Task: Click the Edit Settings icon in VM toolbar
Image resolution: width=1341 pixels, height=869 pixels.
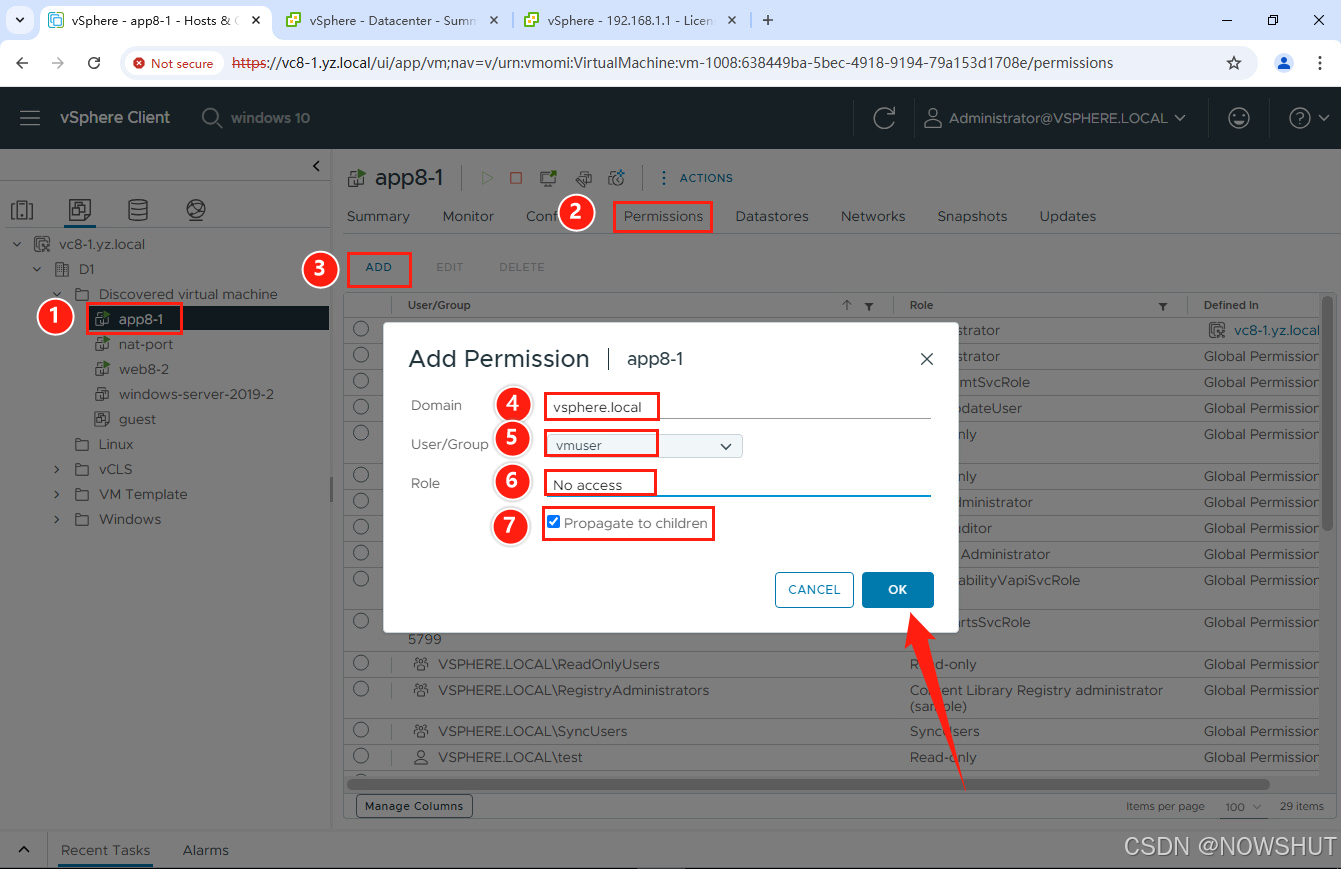Action: click(584, 178)
